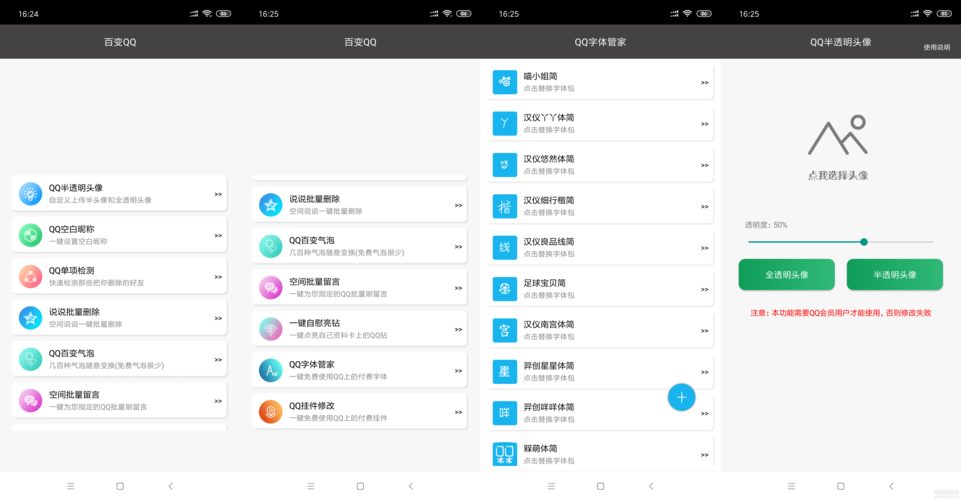
Task: Tap the 楷 icon beside 汉仪细行楷简
Action: pyautogui.click(x=504, y=206)
